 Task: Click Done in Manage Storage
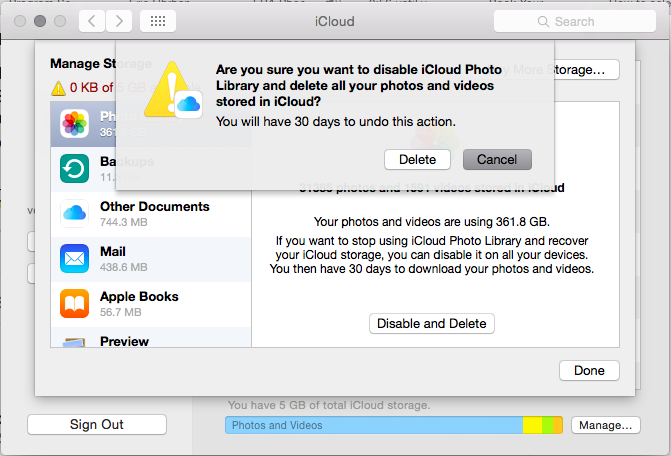tap(589, 370)
